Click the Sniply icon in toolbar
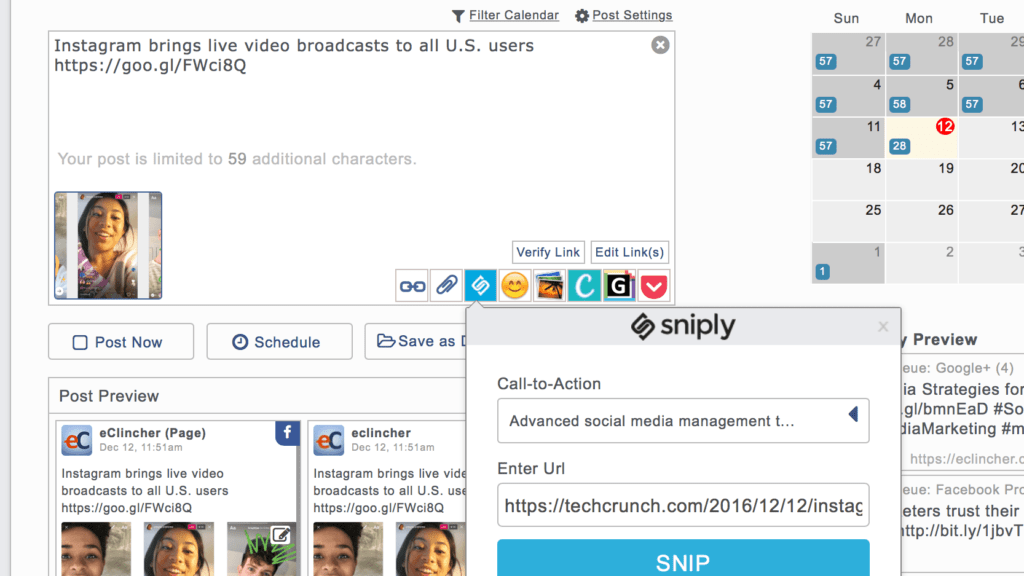Screen dimensions: 1024x576 tap(481, 286)
